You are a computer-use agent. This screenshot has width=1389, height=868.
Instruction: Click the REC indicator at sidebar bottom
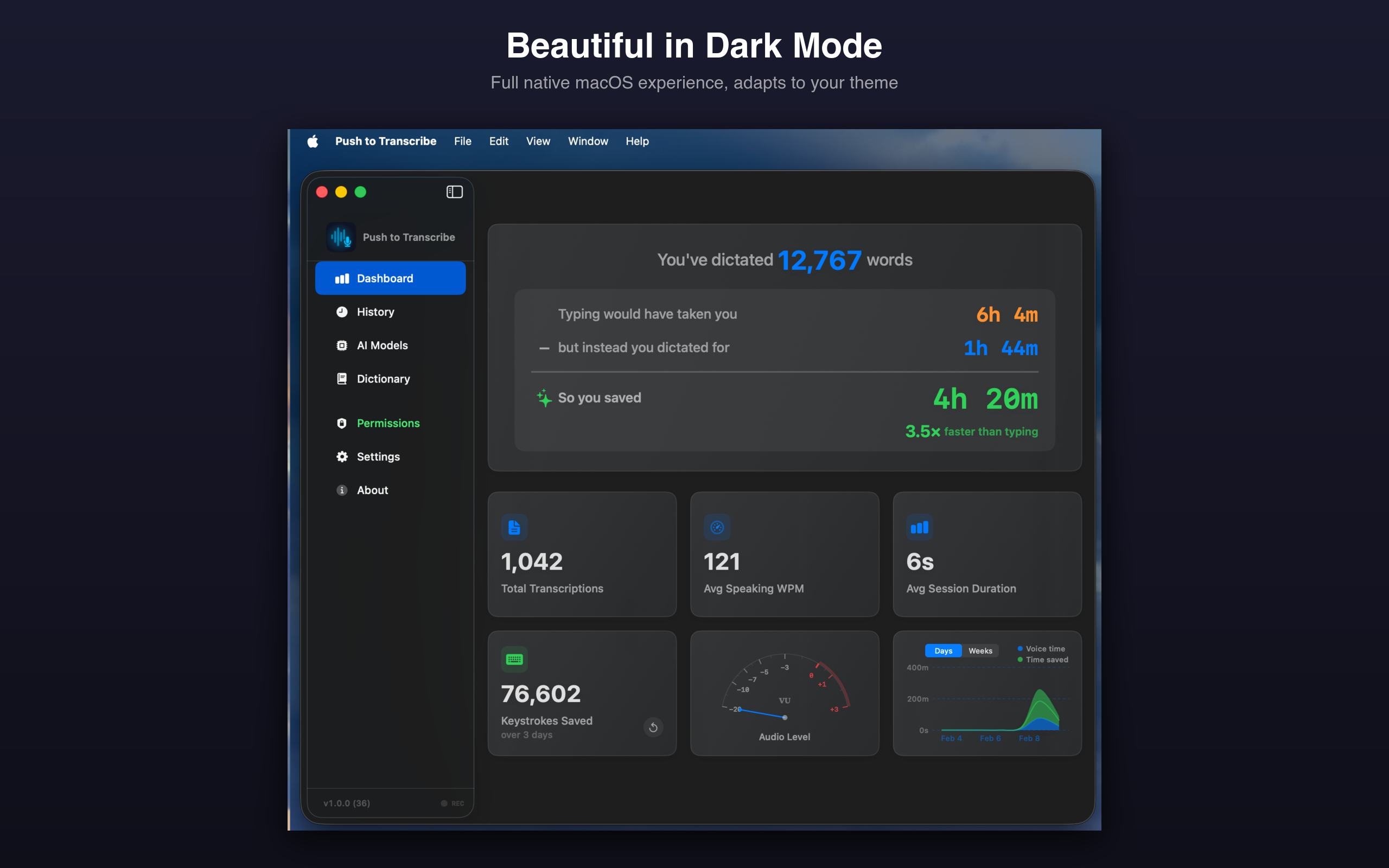point(453,802)
